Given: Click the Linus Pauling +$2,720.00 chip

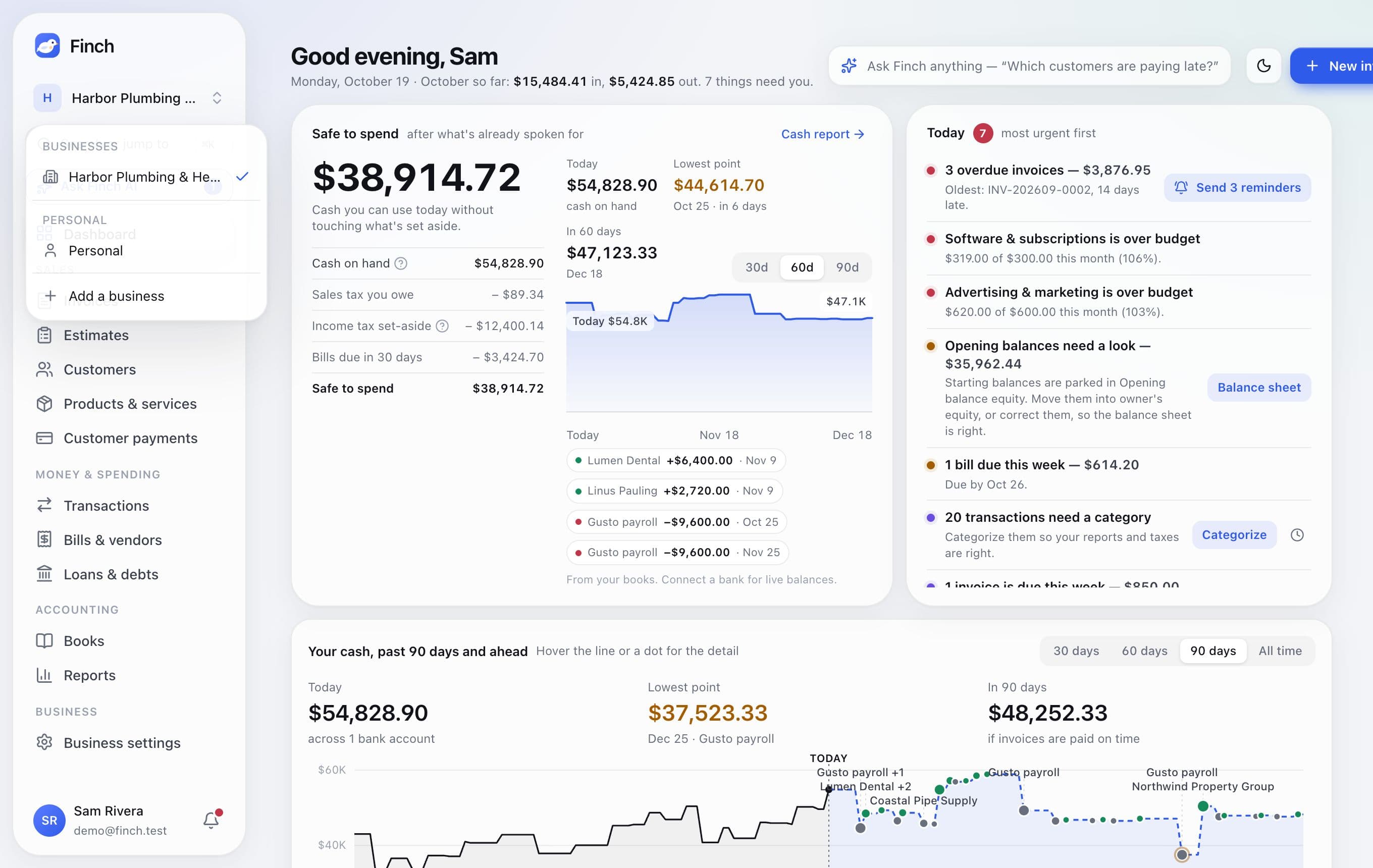Looking at the screenshot, I should coord(674,491).
